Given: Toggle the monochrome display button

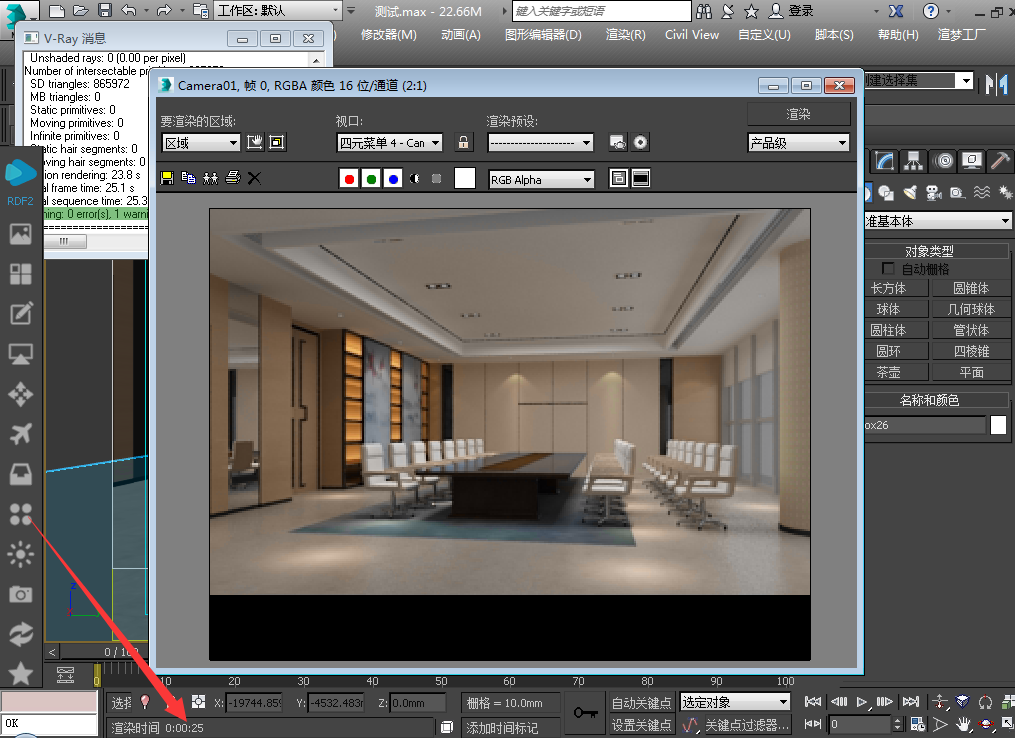Looking at the screenshot, I should 437,179.
